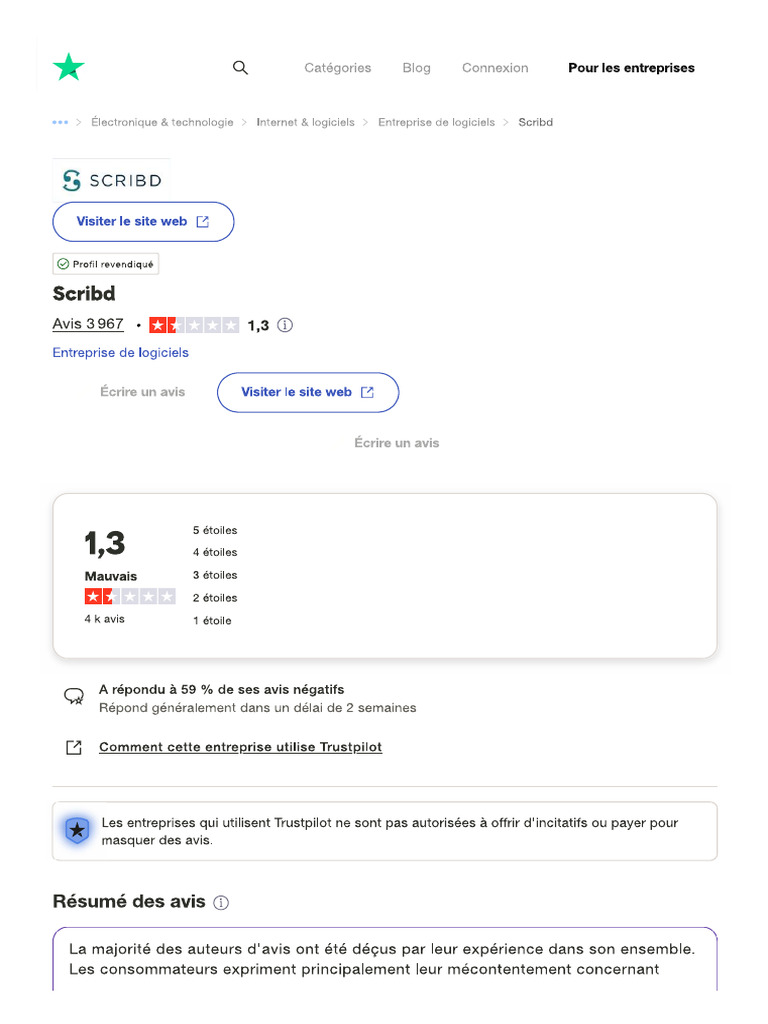Click the Trustpilot green star logo

click(68, 68)
